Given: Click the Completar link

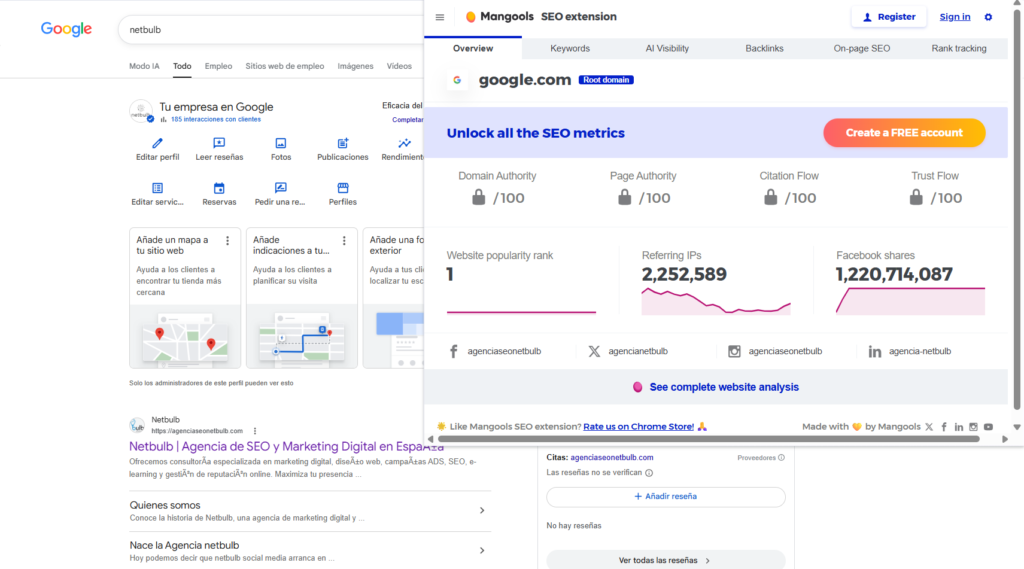Looking at the screenshot, I should point(408,120).
